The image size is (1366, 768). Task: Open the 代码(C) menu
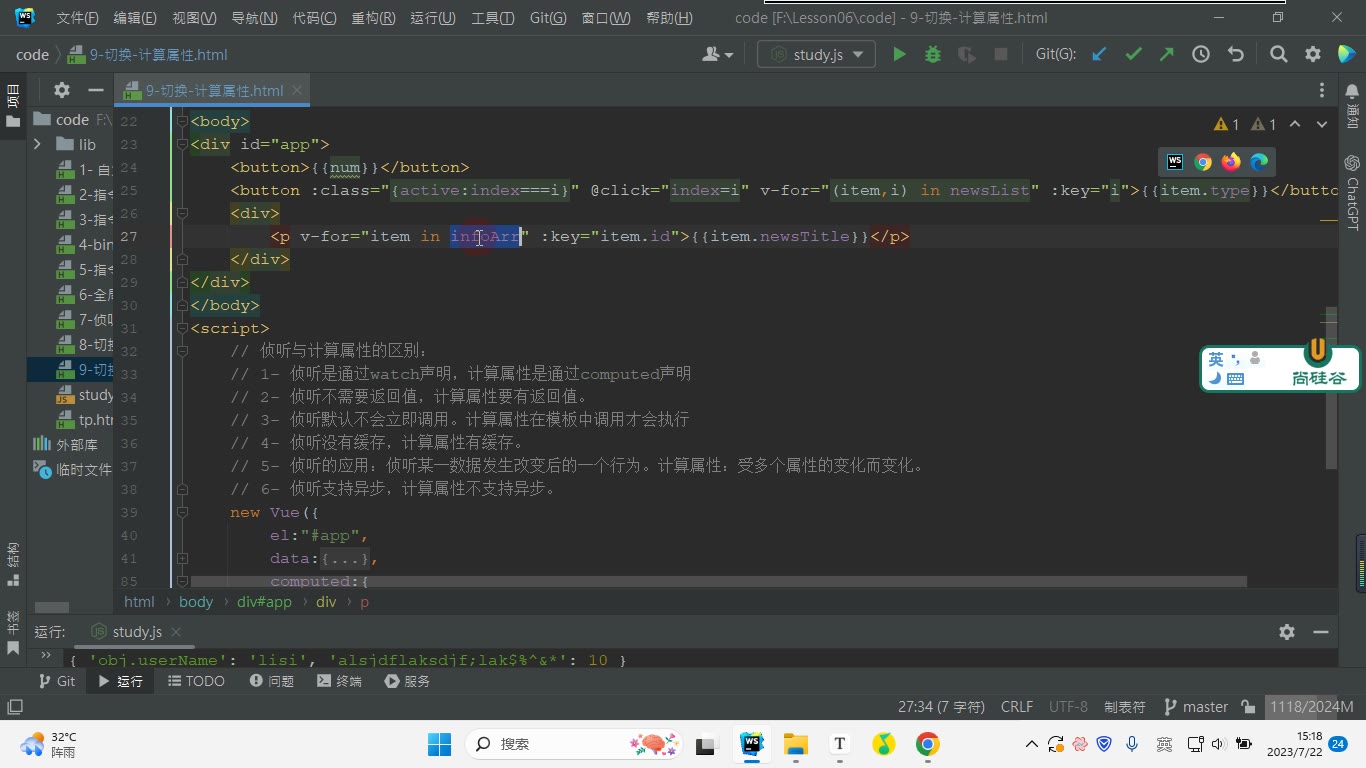point(315,18)
